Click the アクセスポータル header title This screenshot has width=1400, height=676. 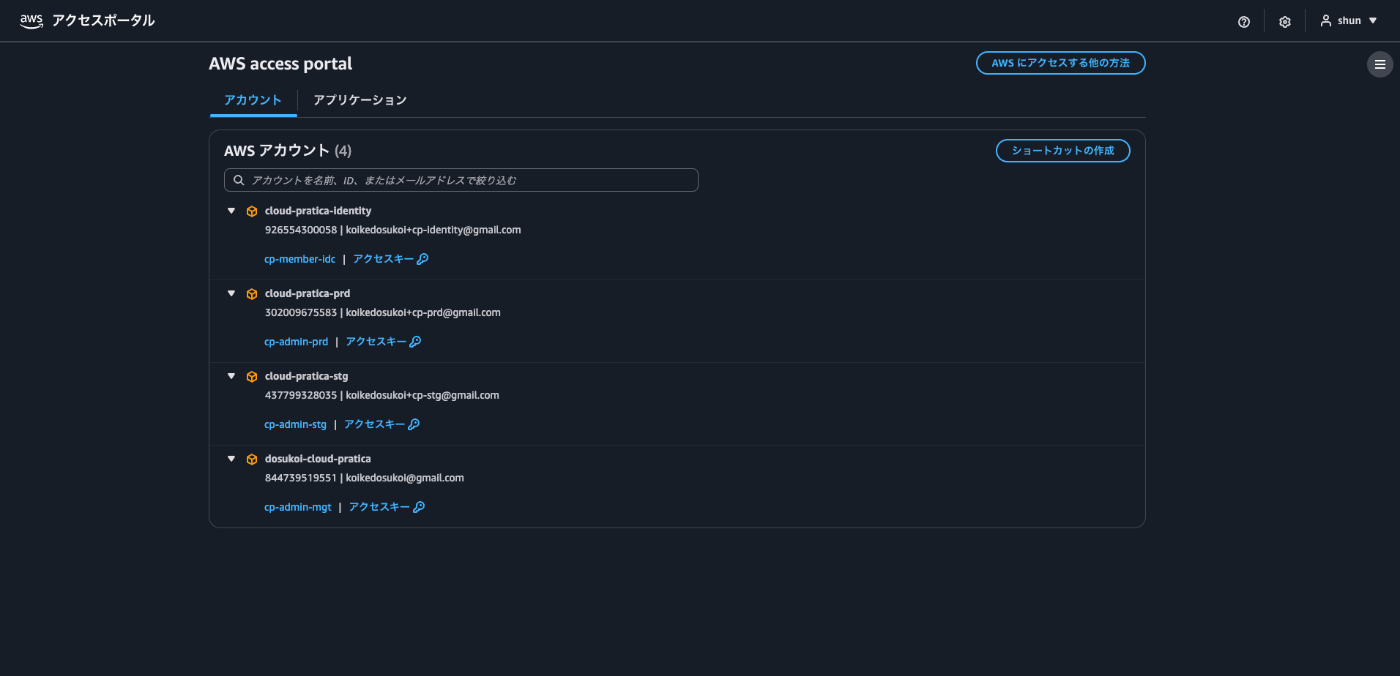click(x=103, y=21)
